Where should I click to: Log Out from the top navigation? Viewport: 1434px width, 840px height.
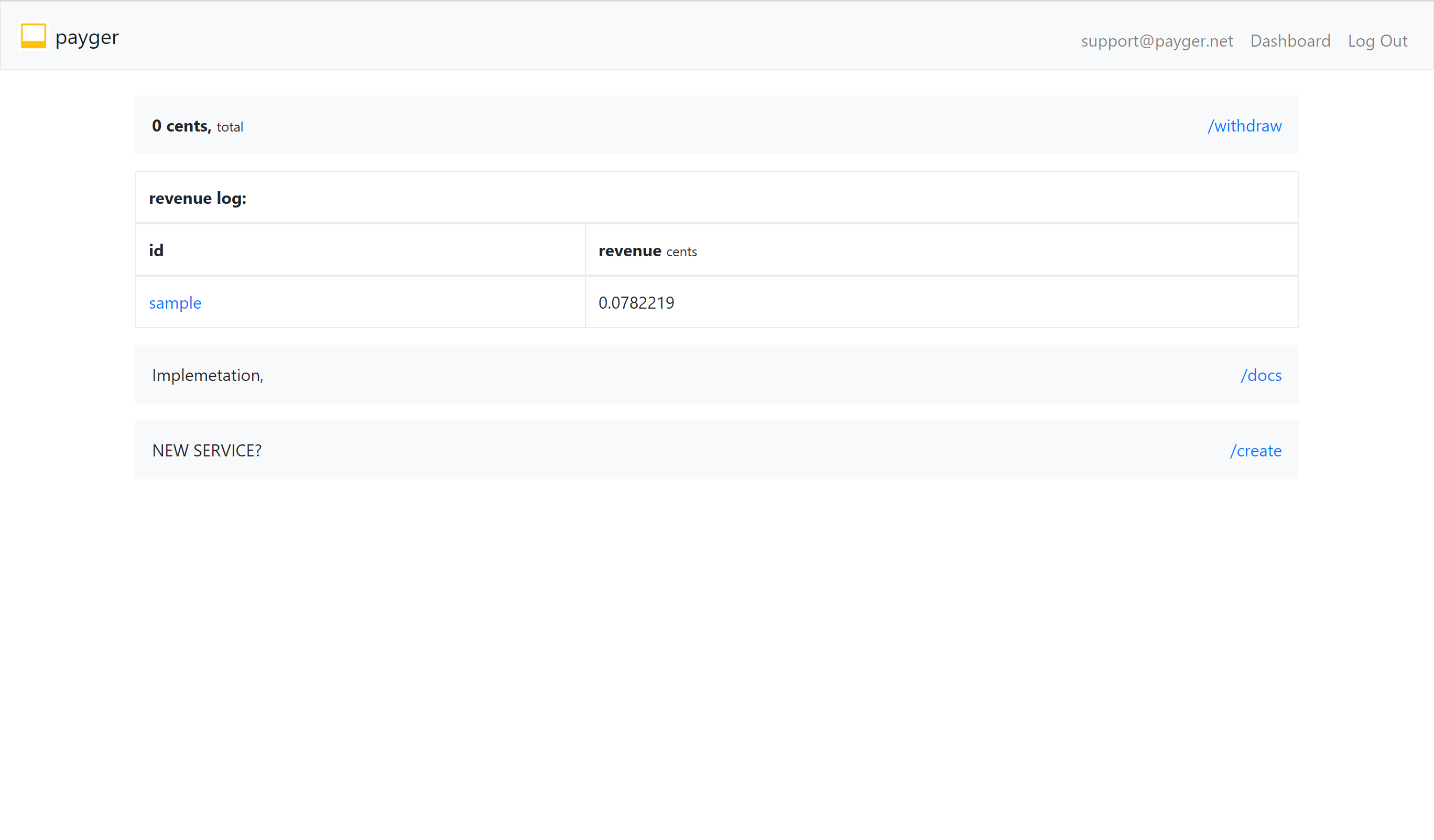1376,41
